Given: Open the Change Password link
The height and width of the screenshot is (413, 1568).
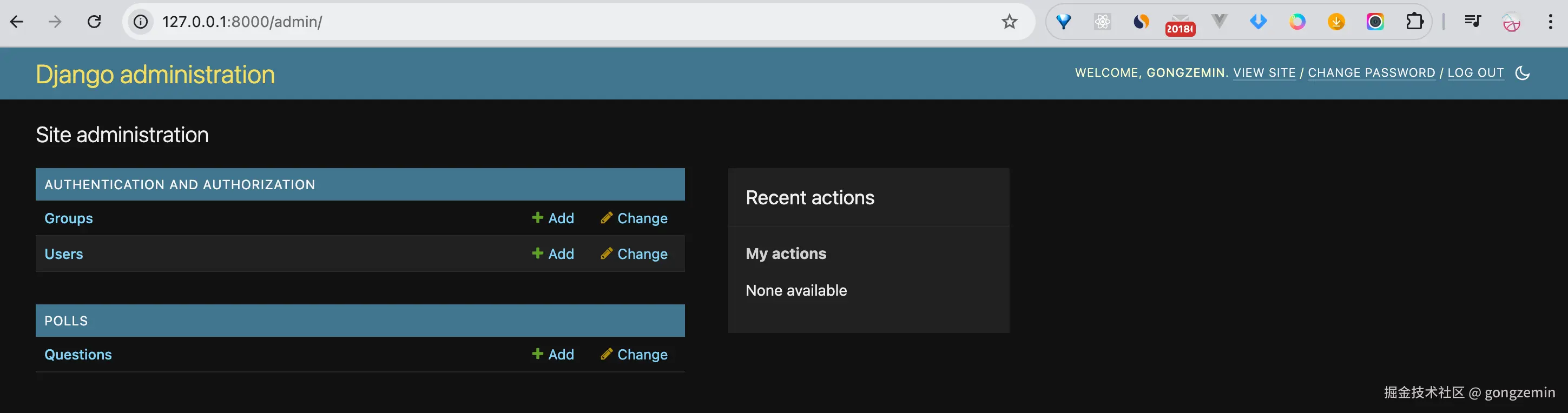Looking at the screenshot, I should click(x=1371, y=73).
